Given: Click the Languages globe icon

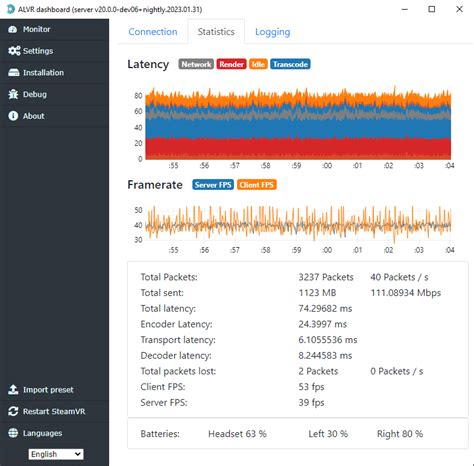Looking at the screenshot, I should [13, 433].
